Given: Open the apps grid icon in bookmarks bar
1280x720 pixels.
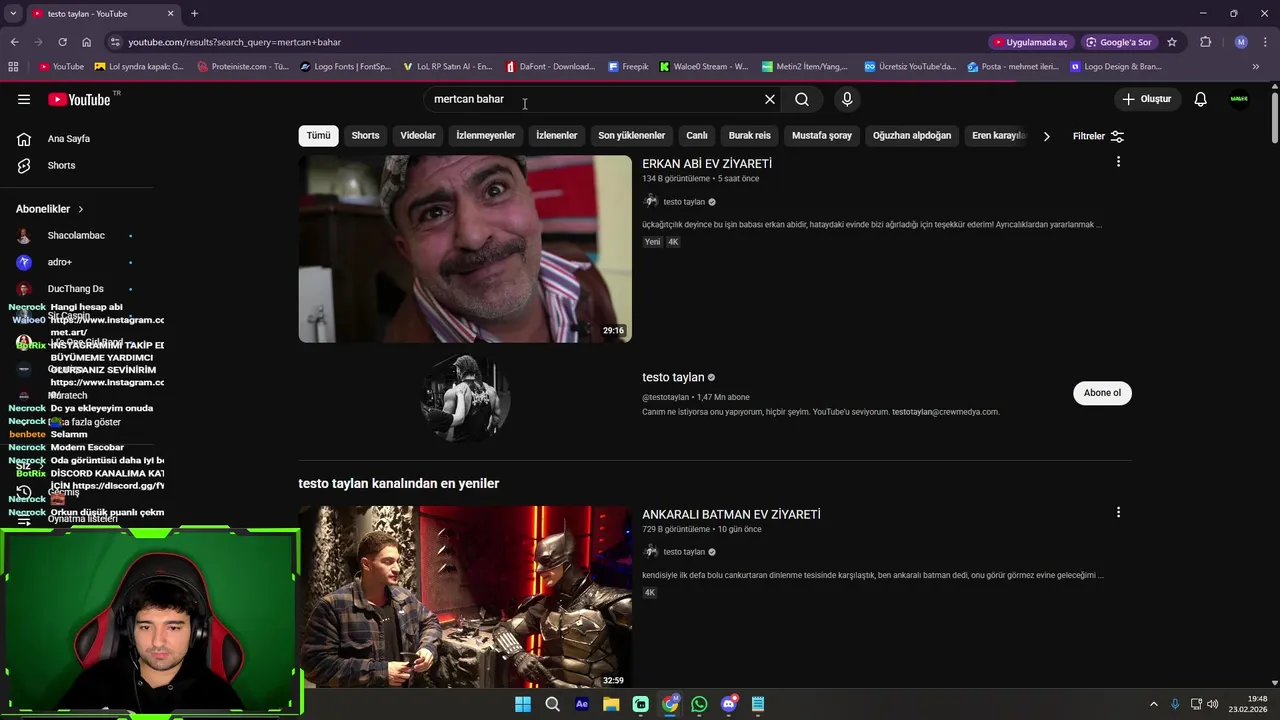Looking at the screenshot, I should pyautogui.click(x=13, y=67).
